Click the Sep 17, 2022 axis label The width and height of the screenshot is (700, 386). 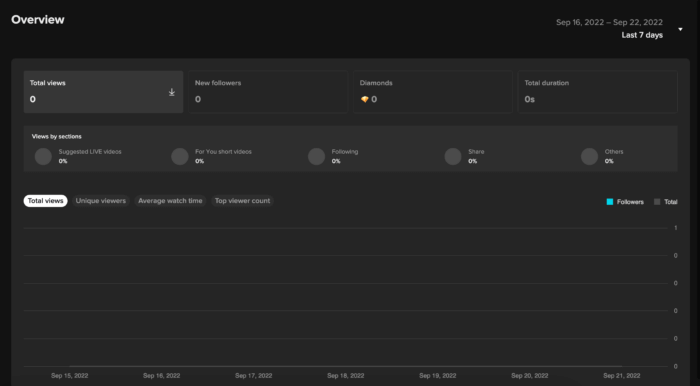pos(254,376)
